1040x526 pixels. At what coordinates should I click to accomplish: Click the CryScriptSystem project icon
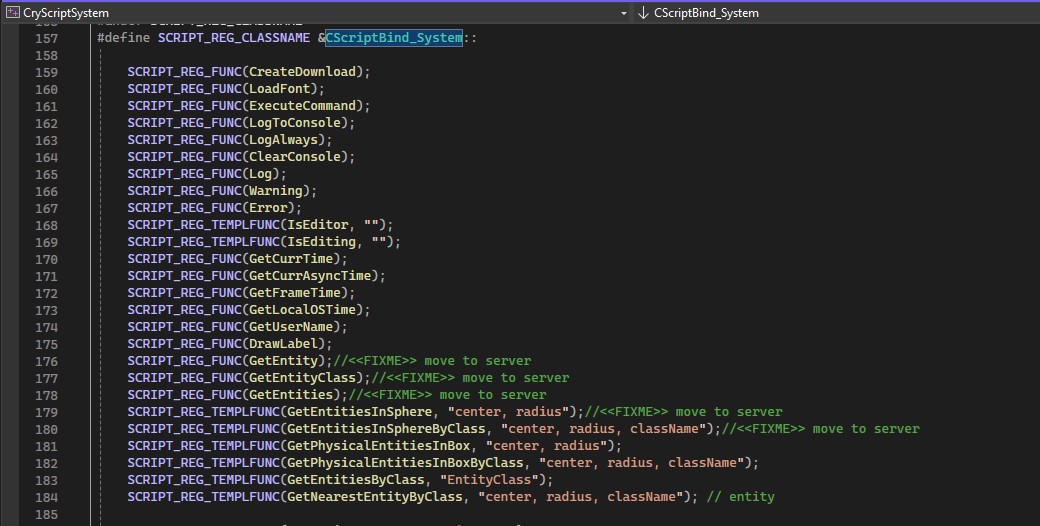pos(11,13)
